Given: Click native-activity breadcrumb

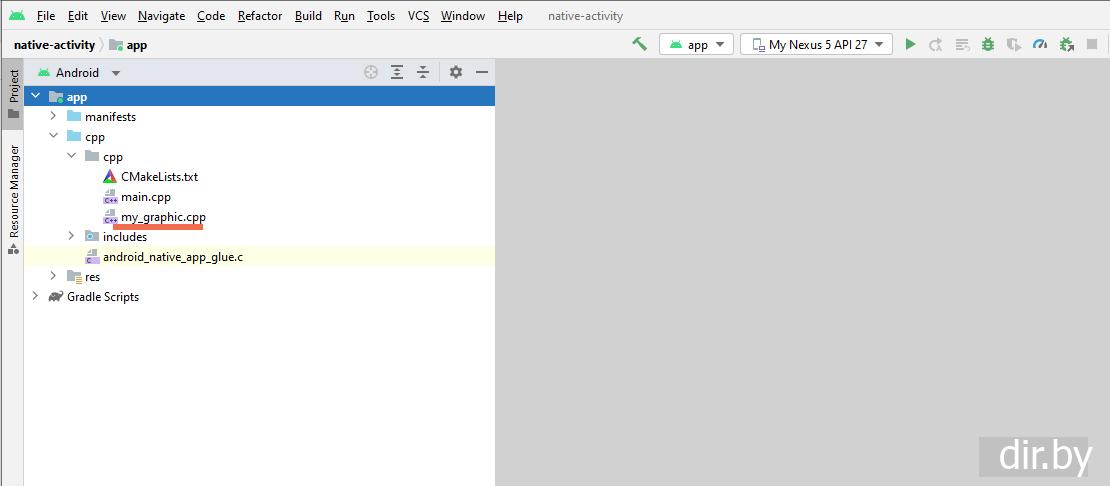Looking at the screenshot, I should pos(55,45).
